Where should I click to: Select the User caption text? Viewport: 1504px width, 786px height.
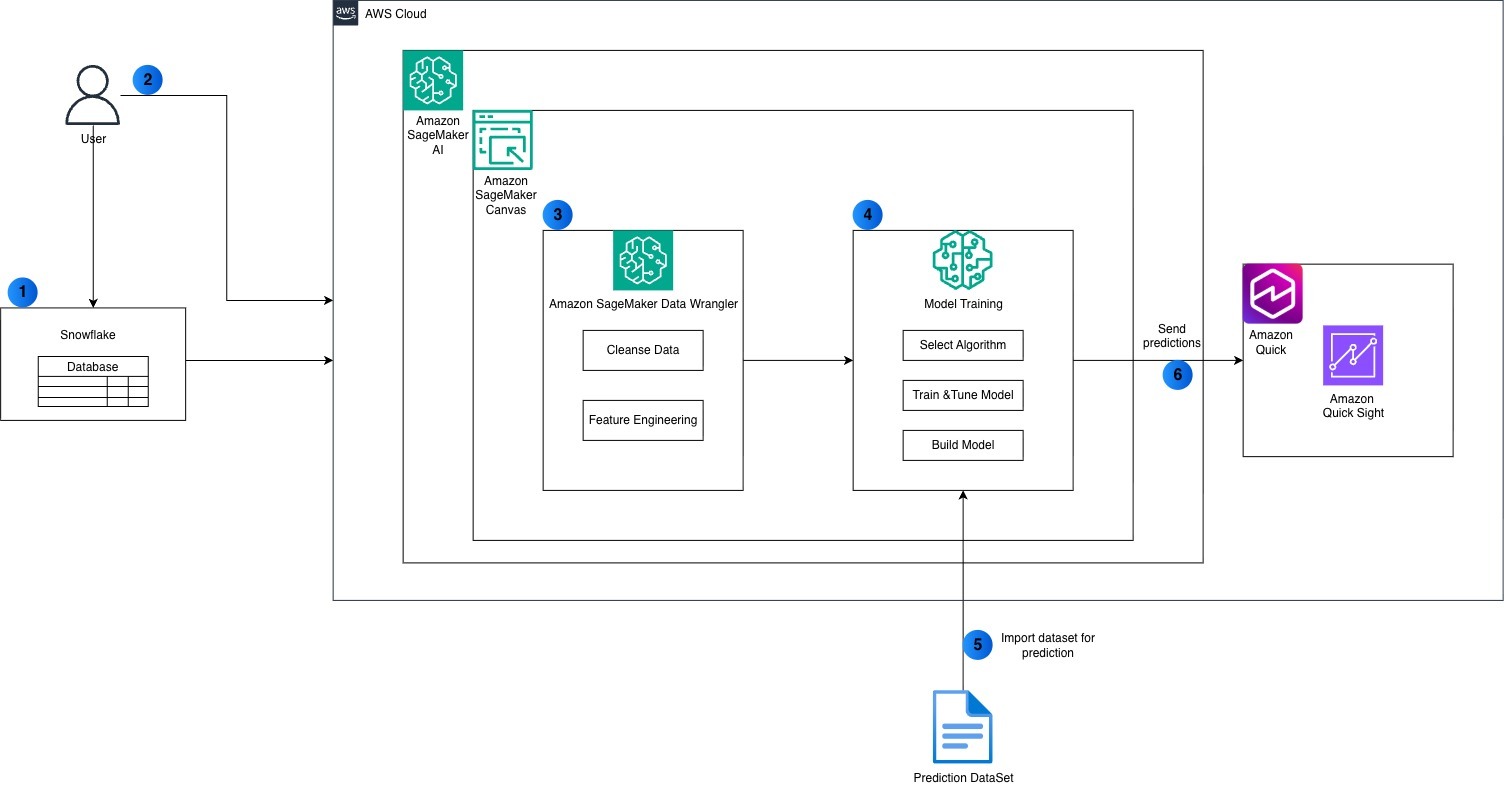(x=93, y=139)
